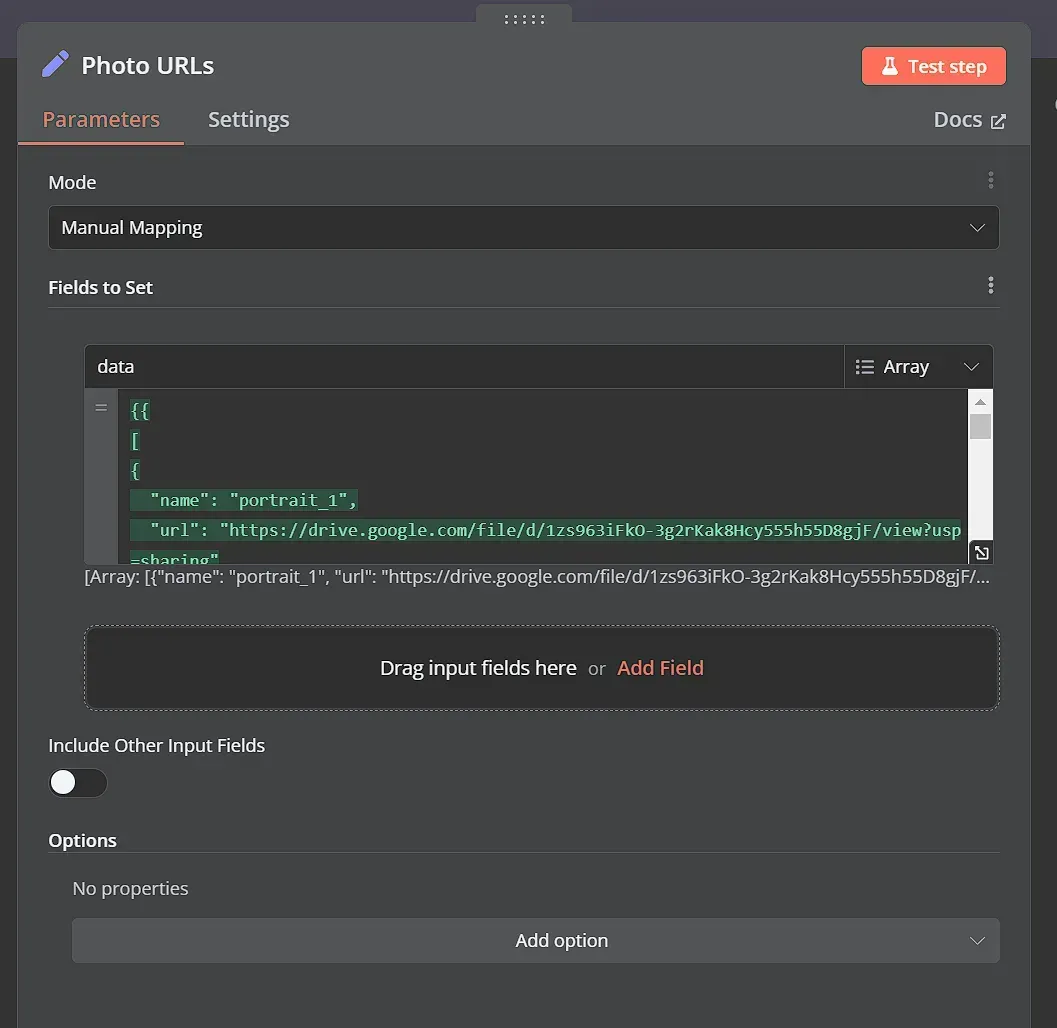Enable Include Other Input Fields
1057x1028 pixels.
78,782
